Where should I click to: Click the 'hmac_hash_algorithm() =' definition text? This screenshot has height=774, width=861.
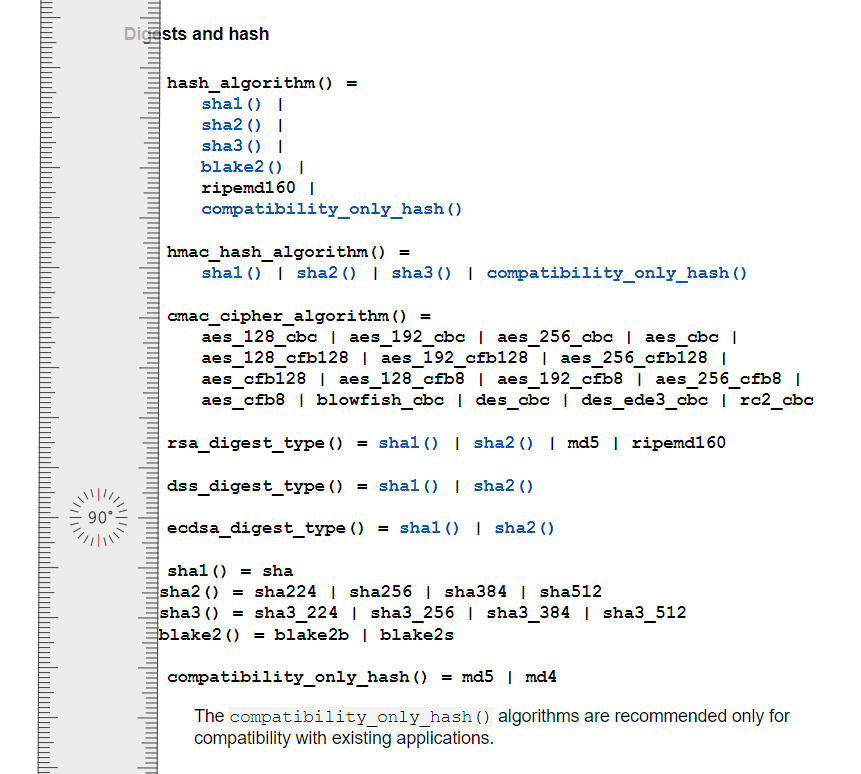pos(288,253)
